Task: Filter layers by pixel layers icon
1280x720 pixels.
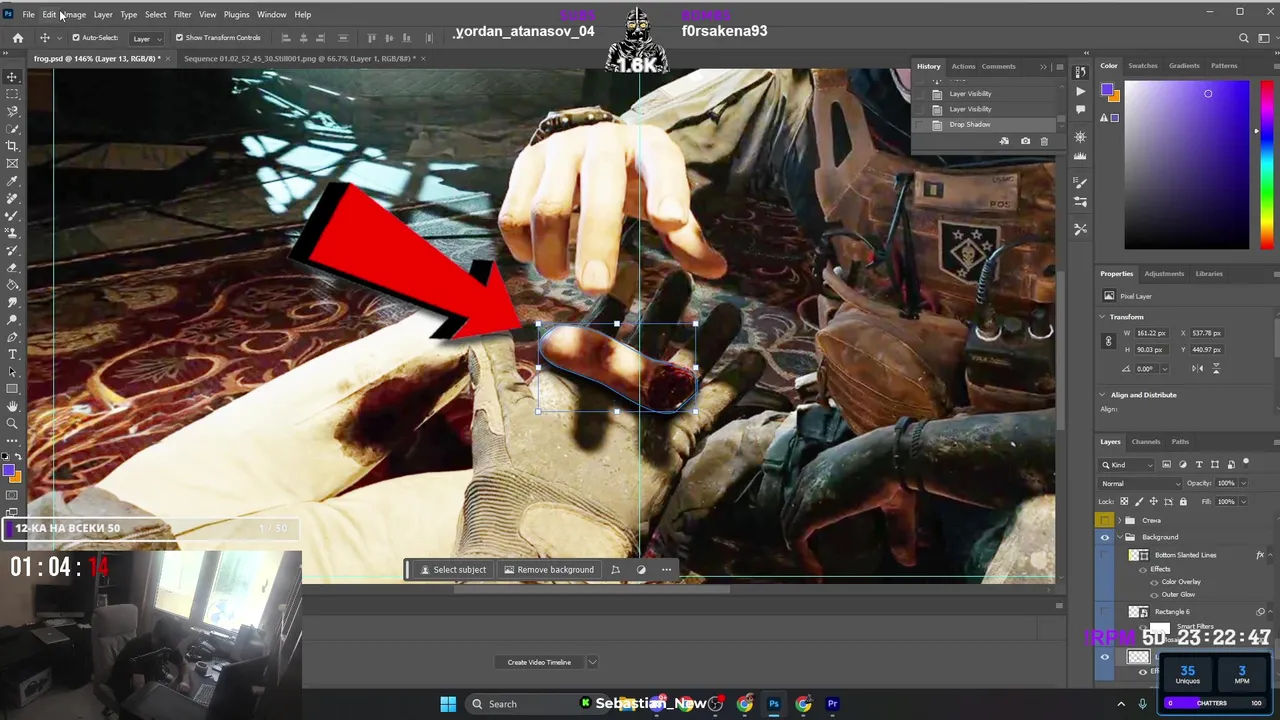Action: (1166, 464)
